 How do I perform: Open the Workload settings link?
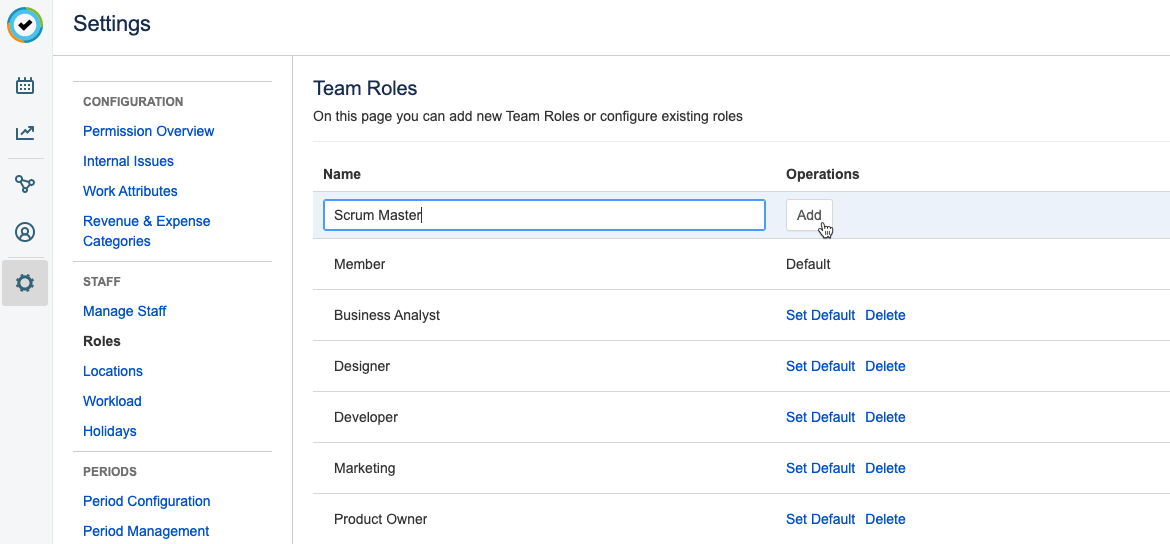pyautogui.click(x=112, y=401)
